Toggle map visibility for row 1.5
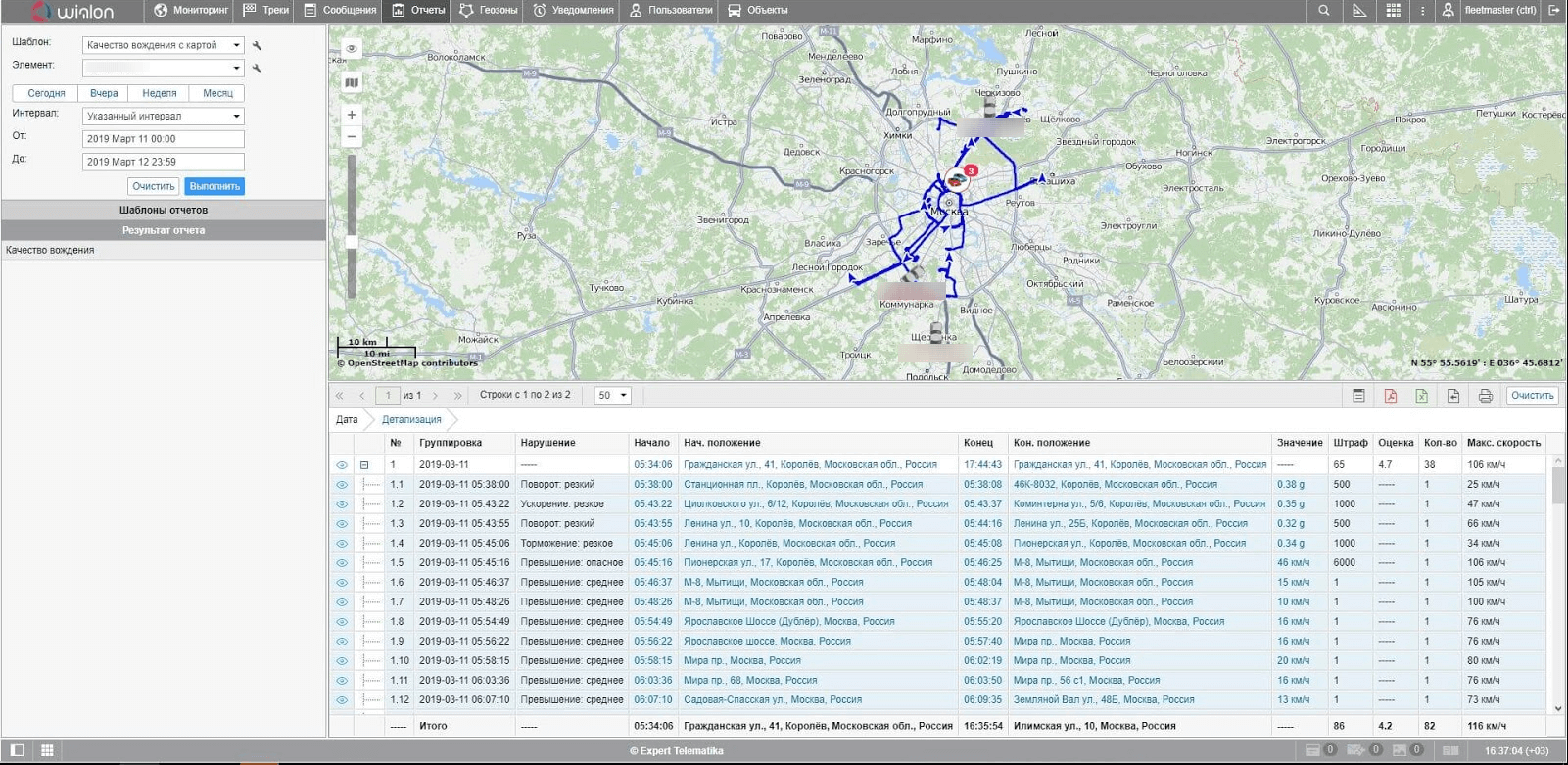This screenshot has width=1568, height=765. (342, 563)
